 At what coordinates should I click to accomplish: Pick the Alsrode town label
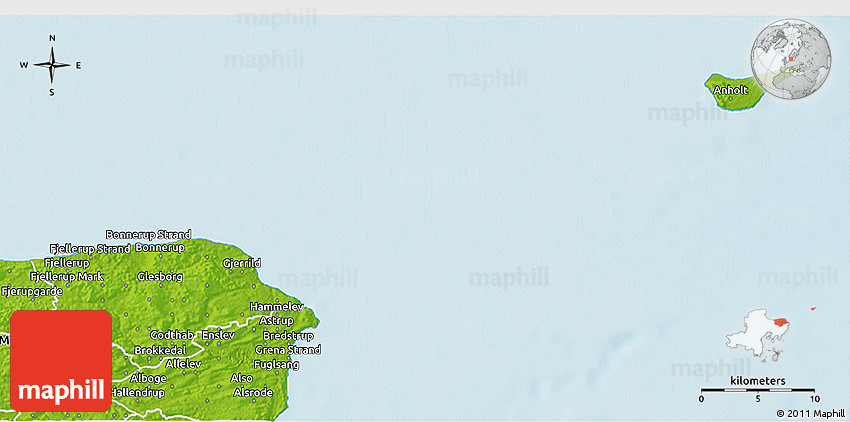click(251, 392)
